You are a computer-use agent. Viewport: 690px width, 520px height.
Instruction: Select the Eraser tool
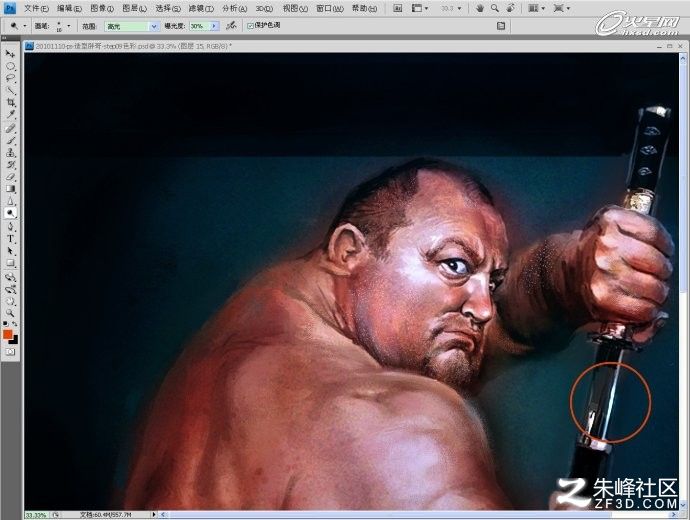[11, 177]
